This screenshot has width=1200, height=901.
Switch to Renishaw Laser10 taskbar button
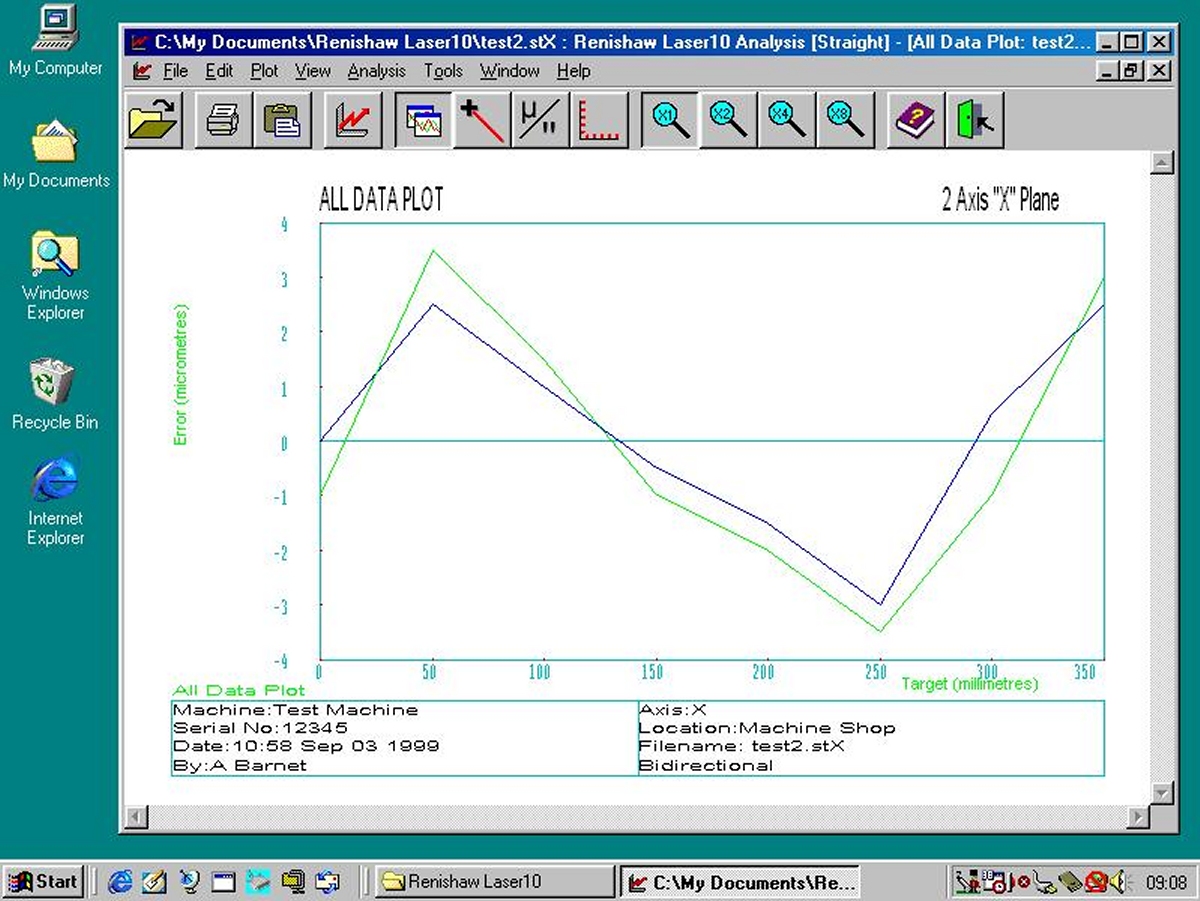pyautogui.click(x=495, y=881)
